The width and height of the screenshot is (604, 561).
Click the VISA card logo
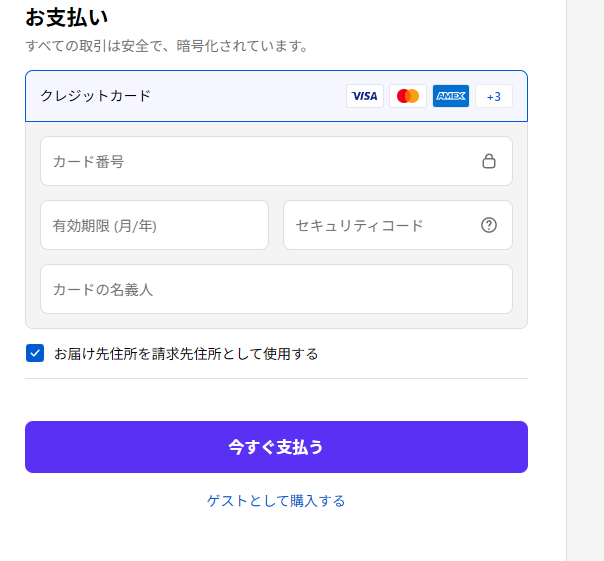tap(365, 96)
